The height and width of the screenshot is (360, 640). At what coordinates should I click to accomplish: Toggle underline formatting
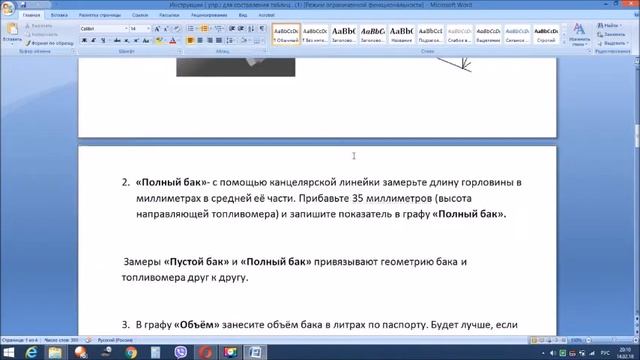(103, 40)
